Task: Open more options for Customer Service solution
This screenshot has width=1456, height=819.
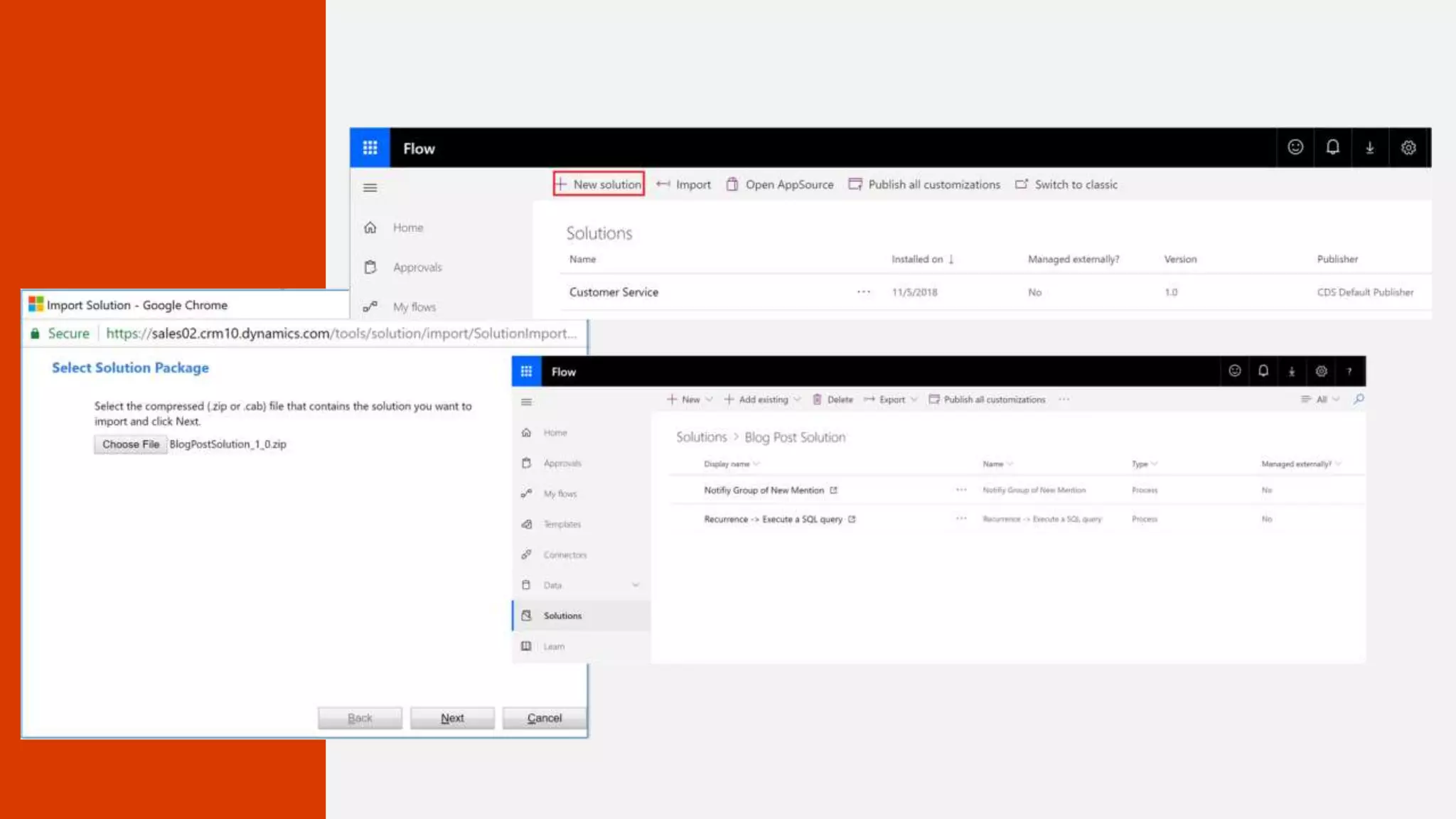Action: pyautogui.click(x=864, y=292)
